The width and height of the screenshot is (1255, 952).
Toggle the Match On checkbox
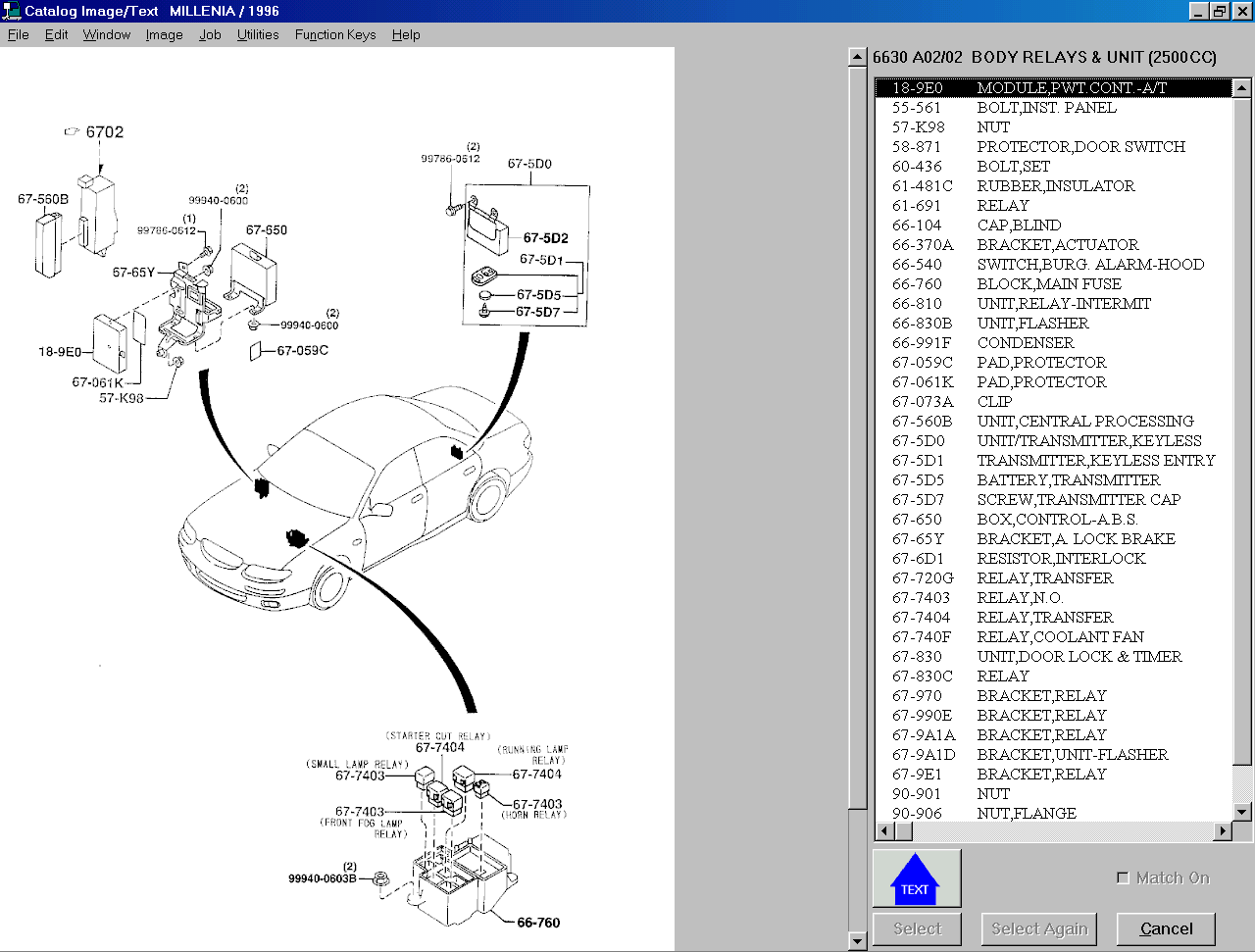tap(1123, 877)
